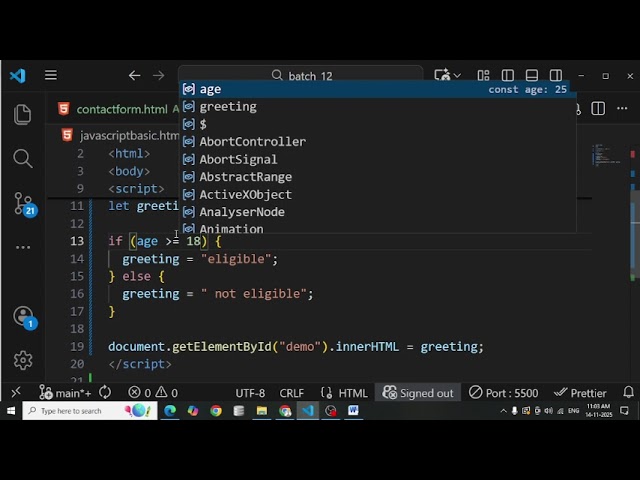The height and width of the screenshot is (480, 640).
Task: Click the code minimap
Action: [607, 155]
